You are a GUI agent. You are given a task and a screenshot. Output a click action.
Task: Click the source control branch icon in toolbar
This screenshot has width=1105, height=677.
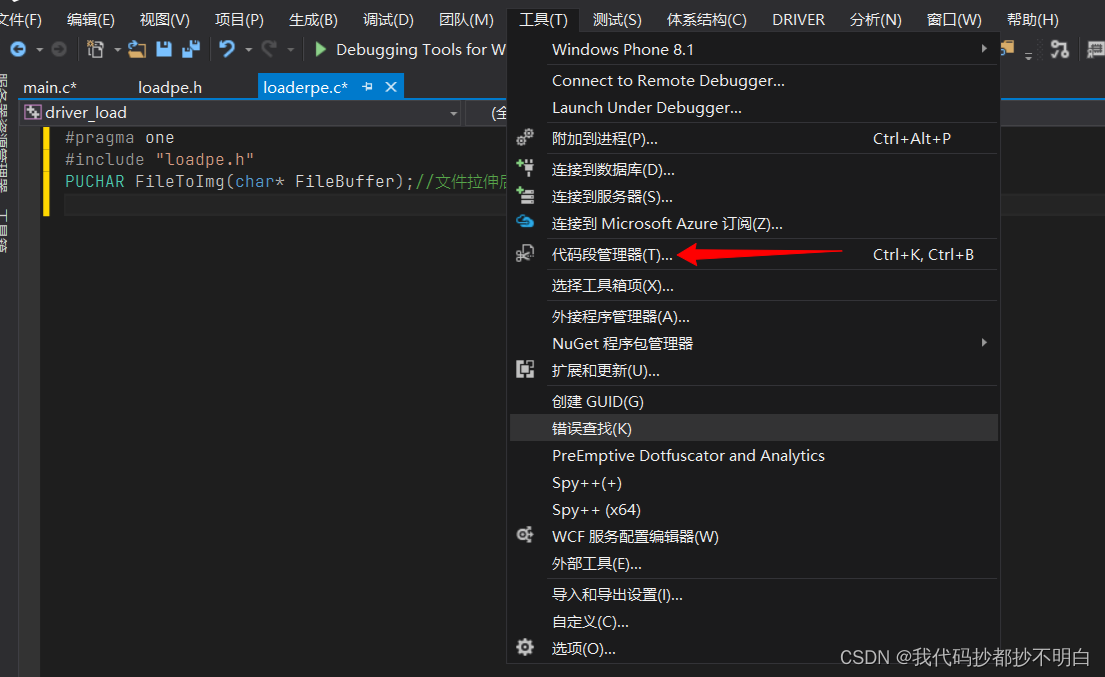click(x=1059, y=48)
